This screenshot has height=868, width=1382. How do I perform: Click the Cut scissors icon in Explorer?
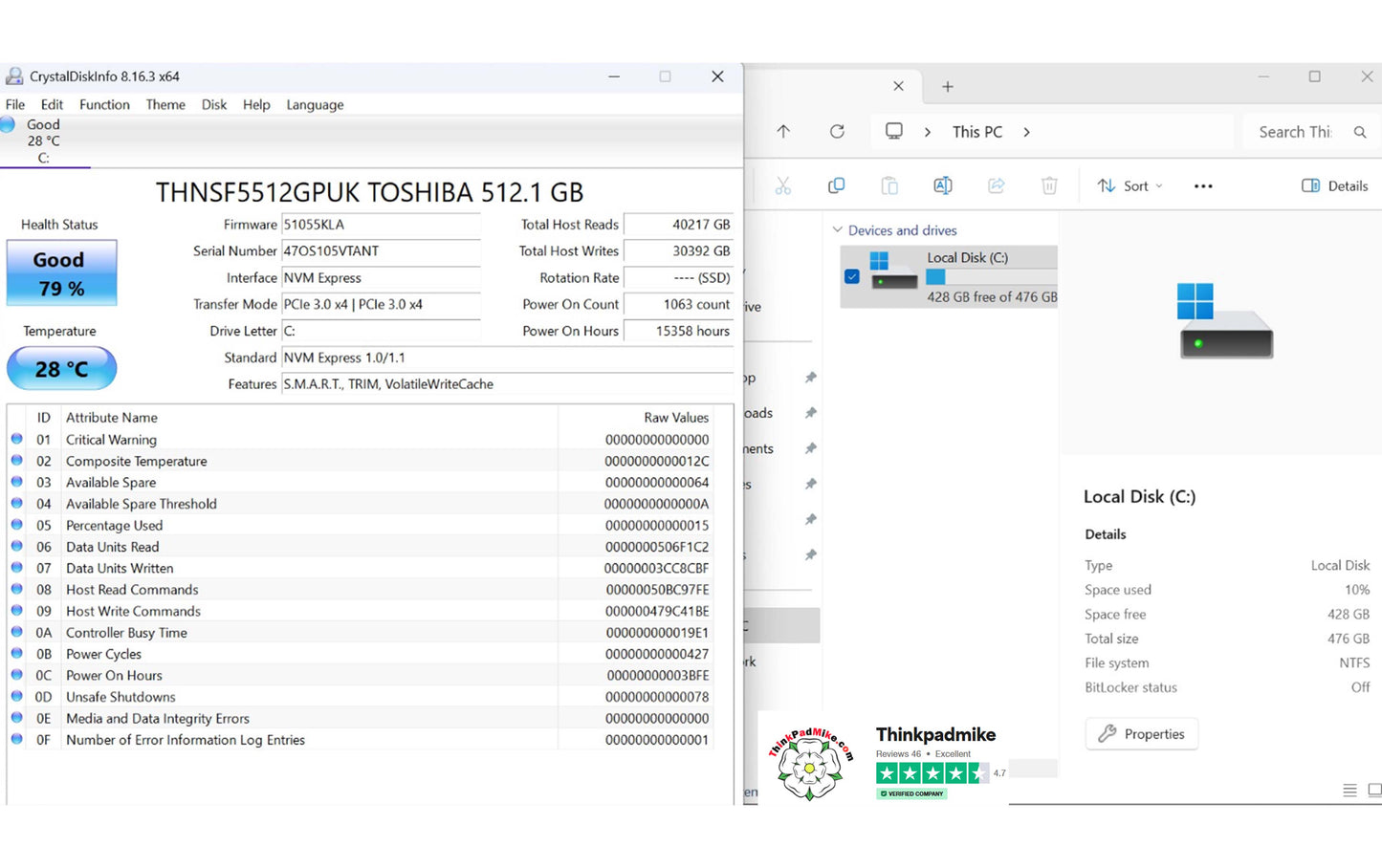coord(783,186)
